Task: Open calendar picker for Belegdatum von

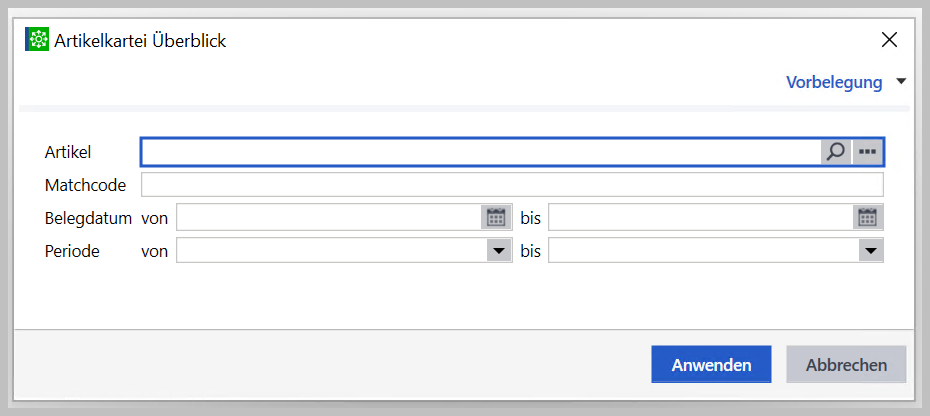Action: click(496, 217)
